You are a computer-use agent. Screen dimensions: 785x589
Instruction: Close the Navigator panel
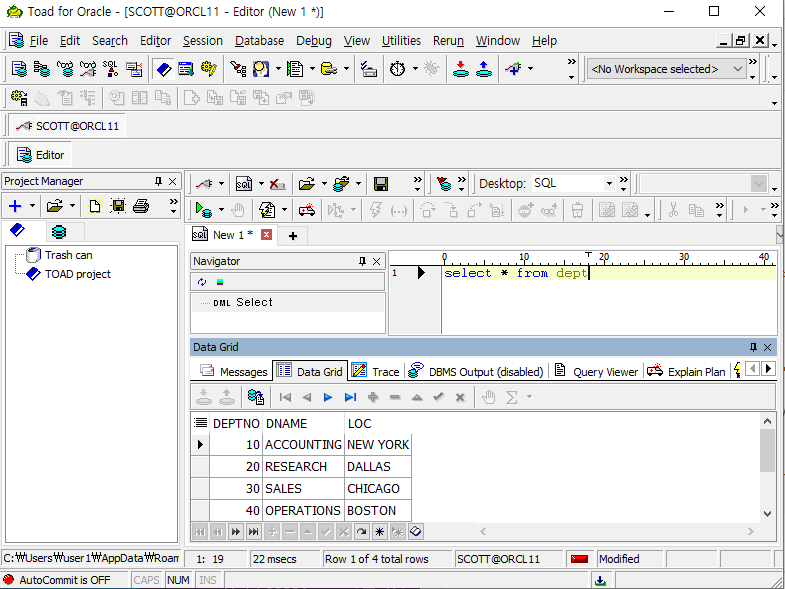click(376, 261)
